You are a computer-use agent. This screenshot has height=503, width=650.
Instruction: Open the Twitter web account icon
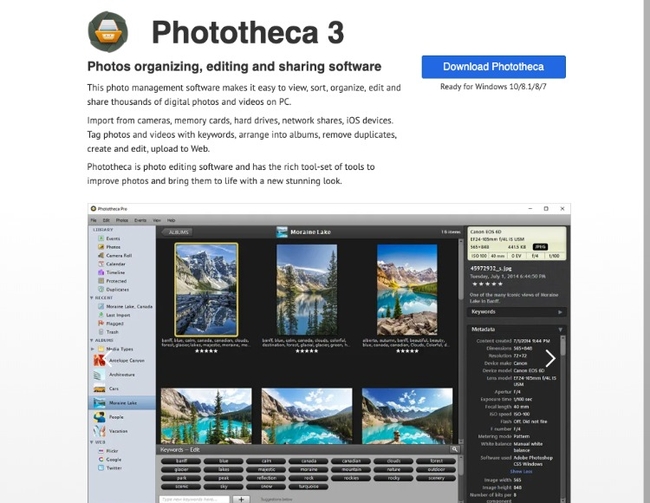pos(101,468)
